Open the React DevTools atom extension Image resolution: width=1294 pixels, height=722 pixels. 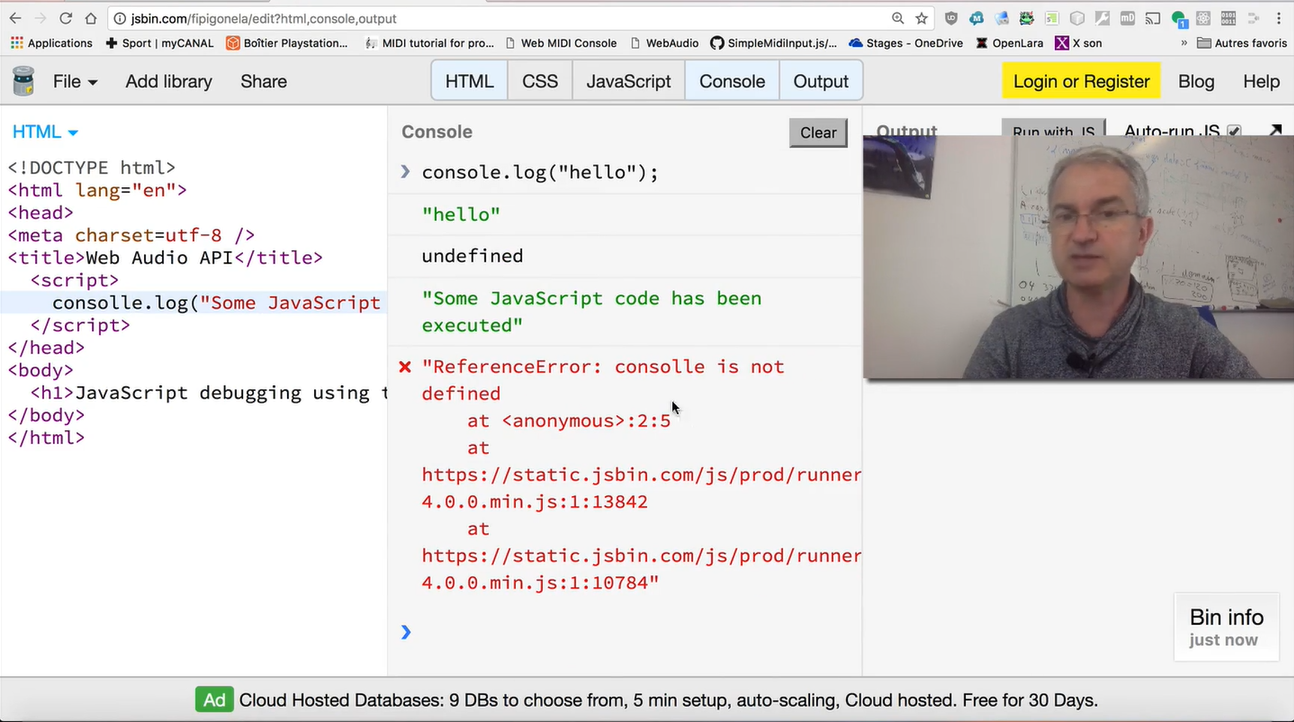point(1203,18)
